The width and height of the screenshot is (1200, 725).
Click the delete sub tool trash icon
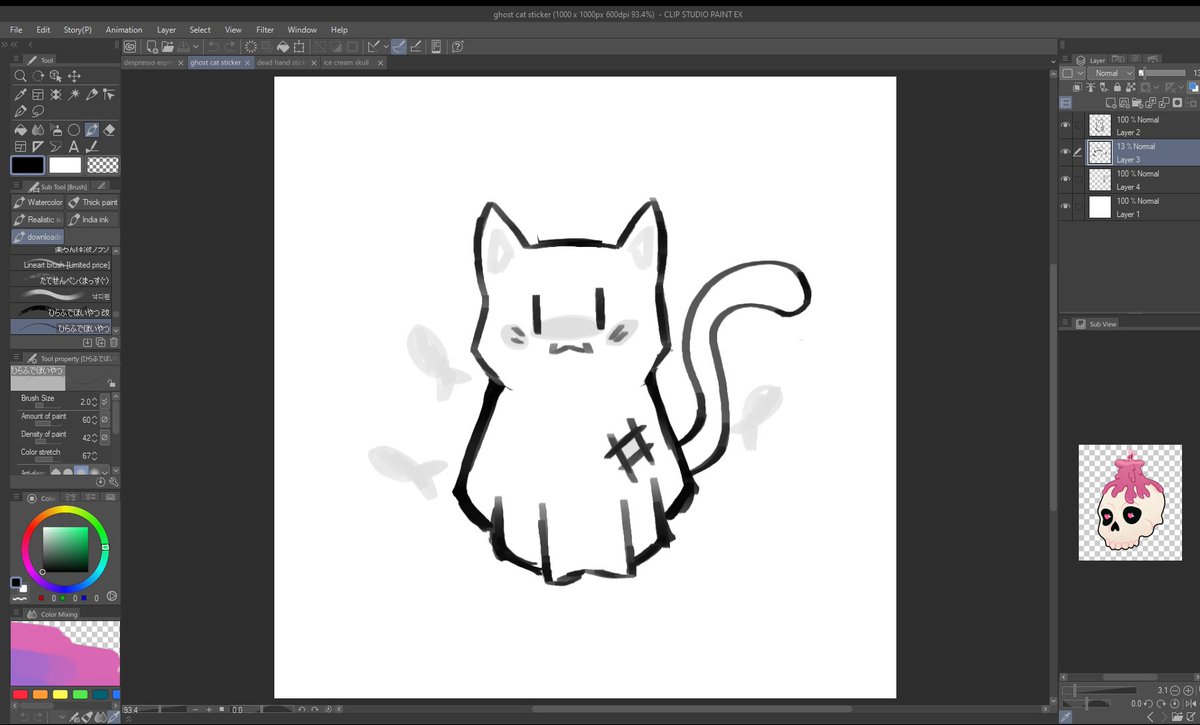pyautogui.click(x=114, y=342)
